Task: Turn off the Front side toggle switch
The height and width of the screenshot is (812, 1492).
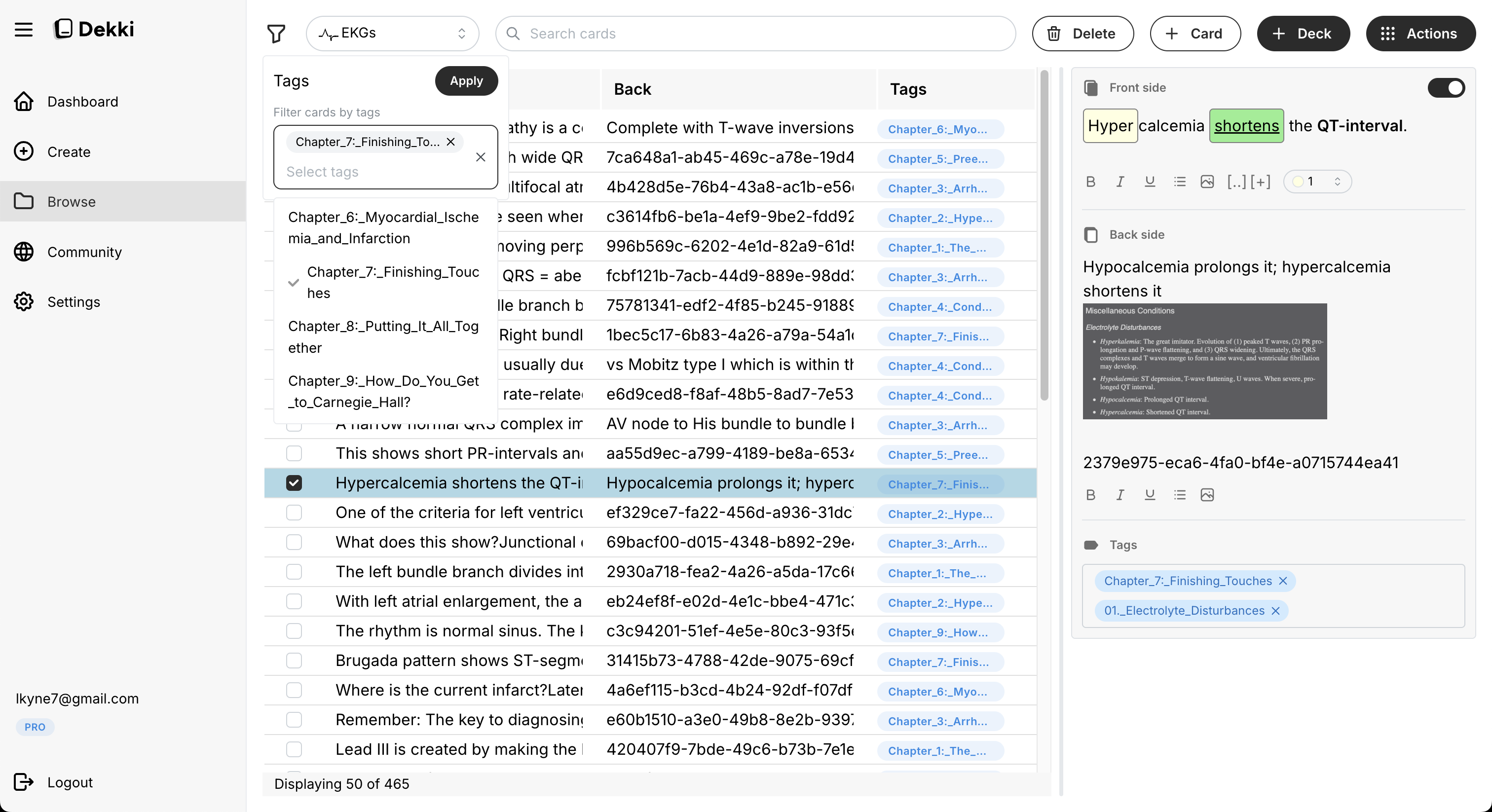Action: click(x=1446, y=87)
